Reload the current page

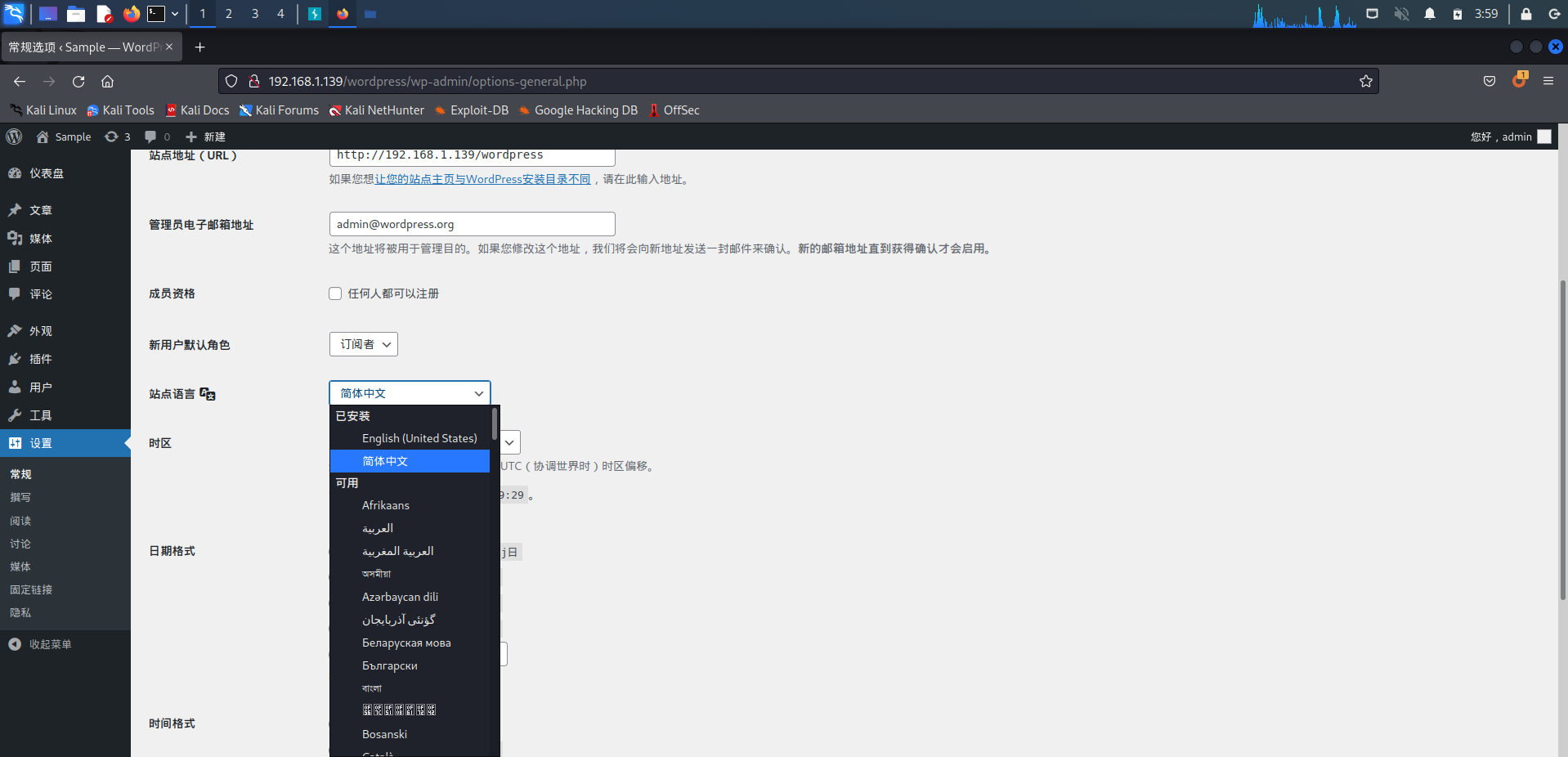(x=78, y=81)
